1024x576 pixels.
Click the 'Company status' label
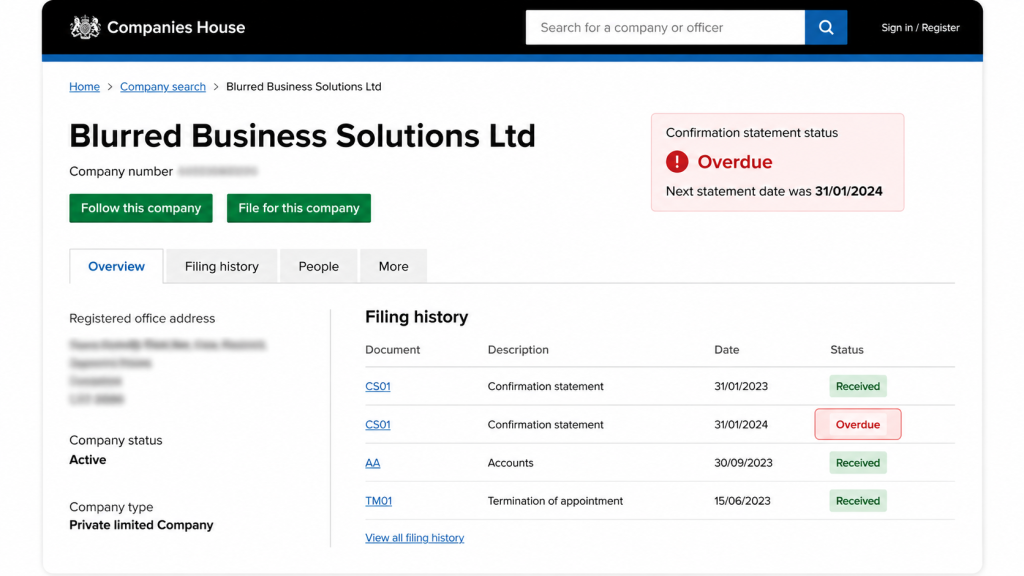[x=116, y=440]
